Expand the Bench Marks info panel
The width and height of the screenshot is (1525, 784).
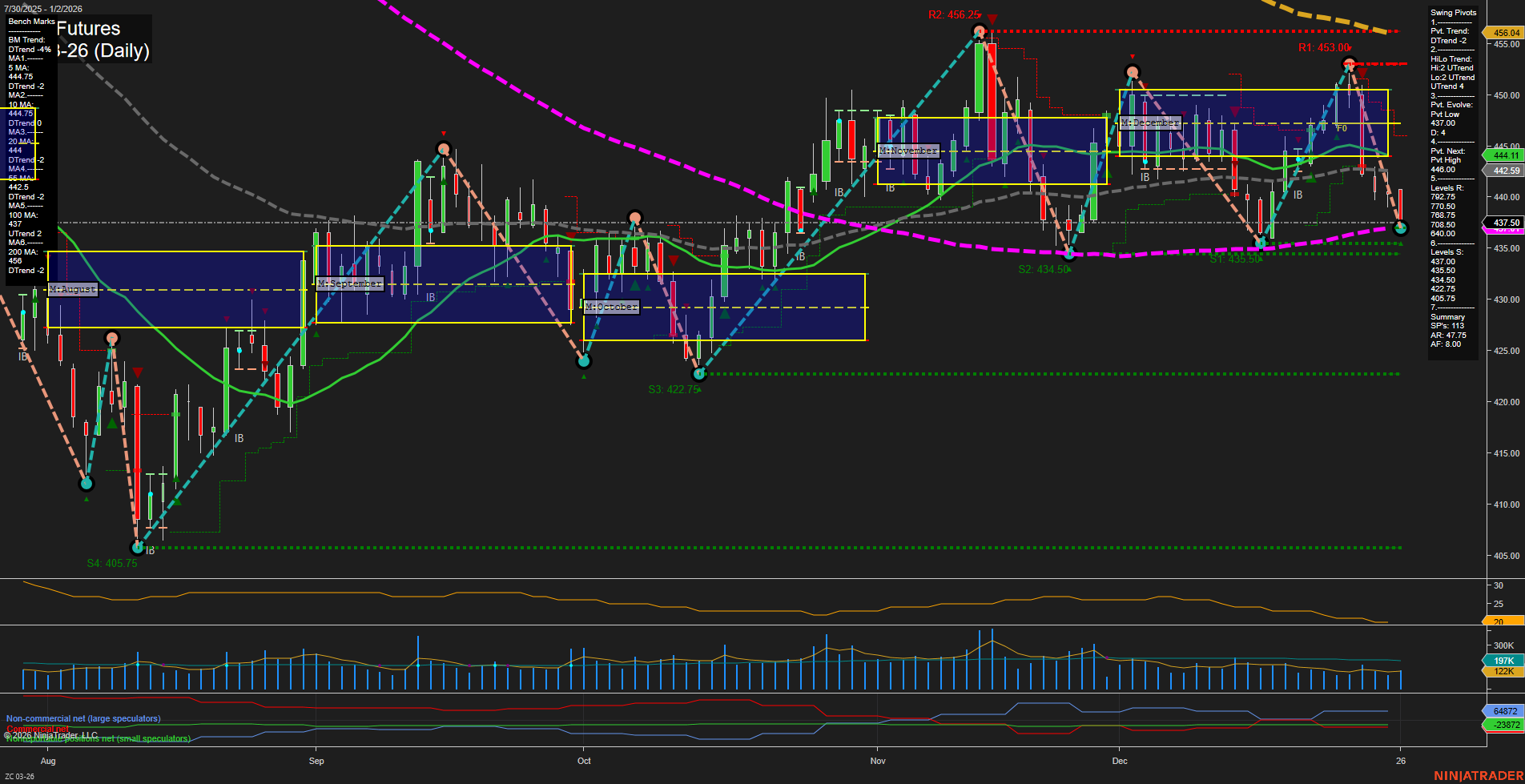pyautogui.click(x=30, y=21)
